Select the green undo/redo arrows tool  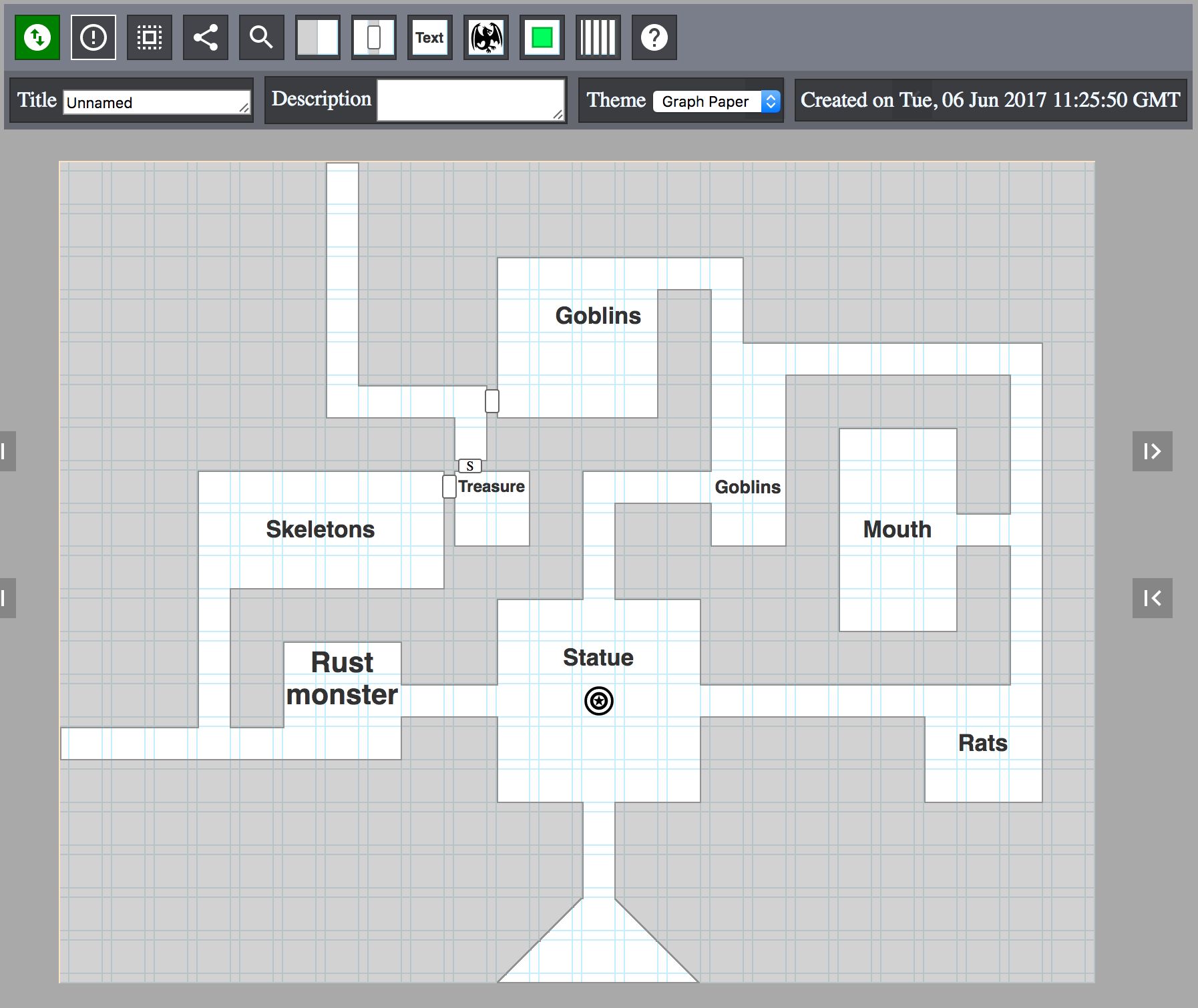pyautogui.click(x=37, y=37)
